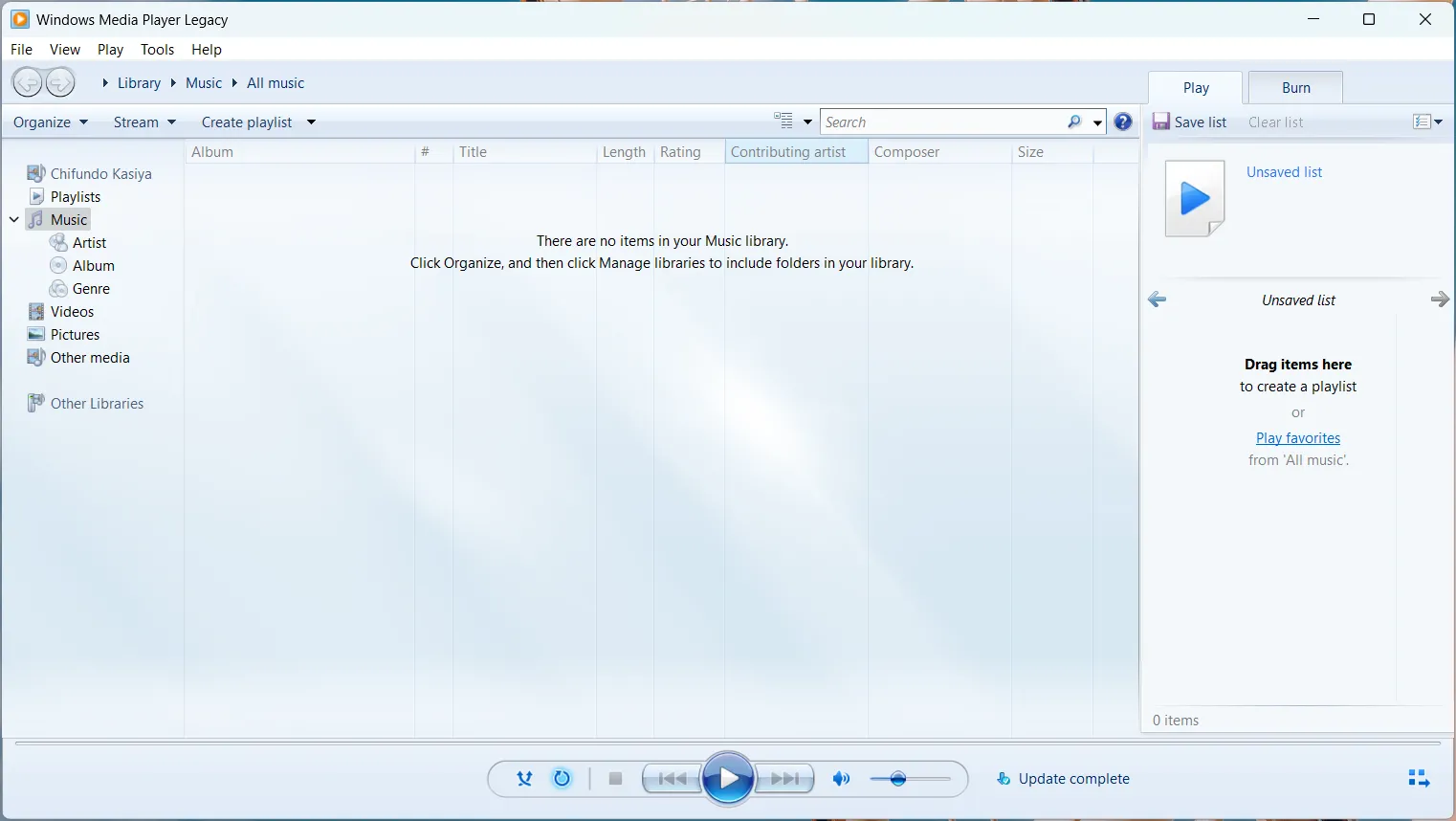Go to the previous track
1456x821 pixels.
click(x=672, y=779)
